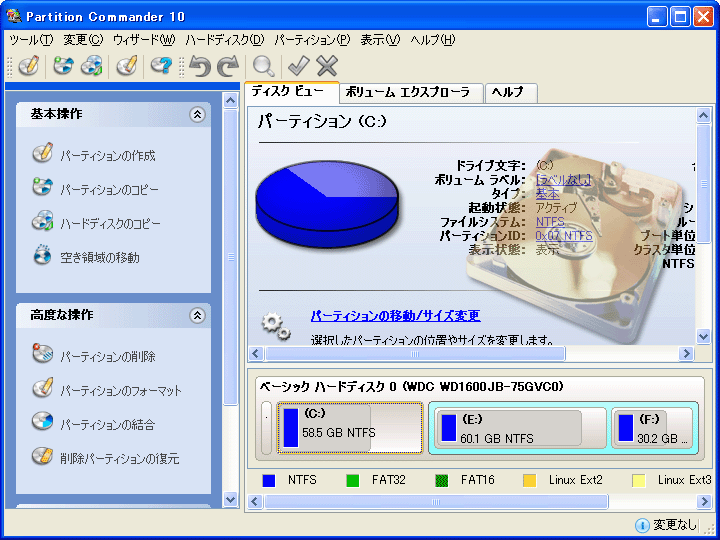
Task: Switch to the ボリューム エクスプローラ tab
Action: [411, 93]
